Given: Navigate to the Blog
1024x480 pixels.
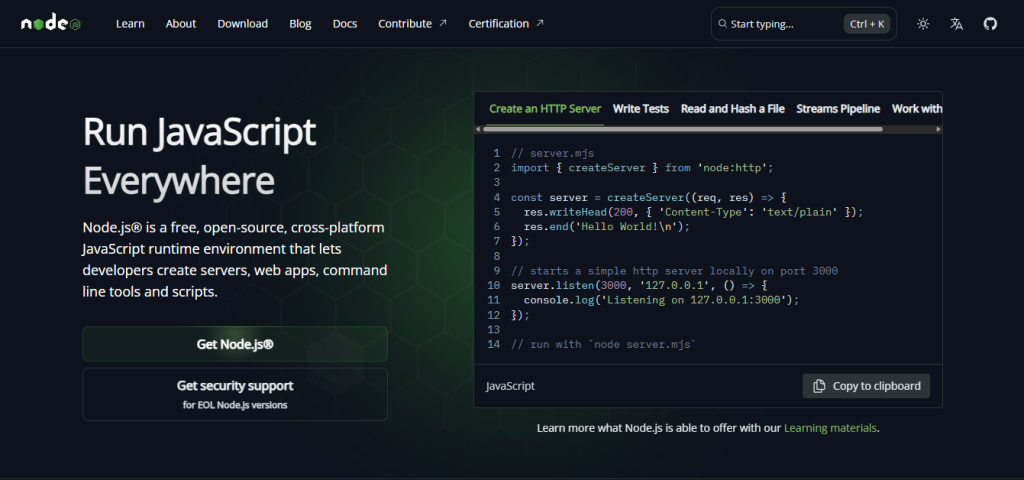Looking at the screenshot, I should coord(300,23).
